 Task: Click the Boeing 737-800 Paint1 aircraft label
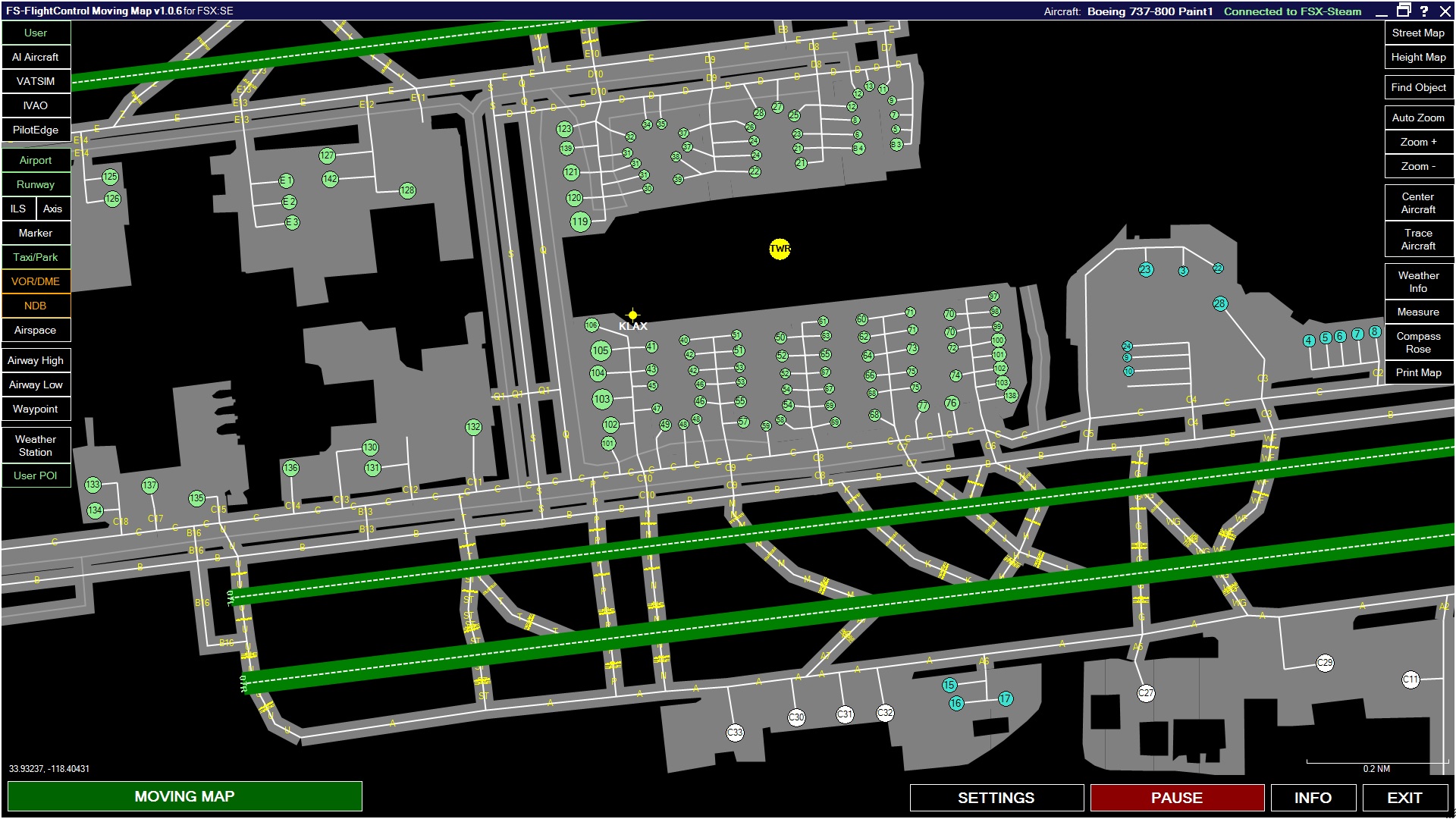pyautogui.click(x=1150, y=11)
